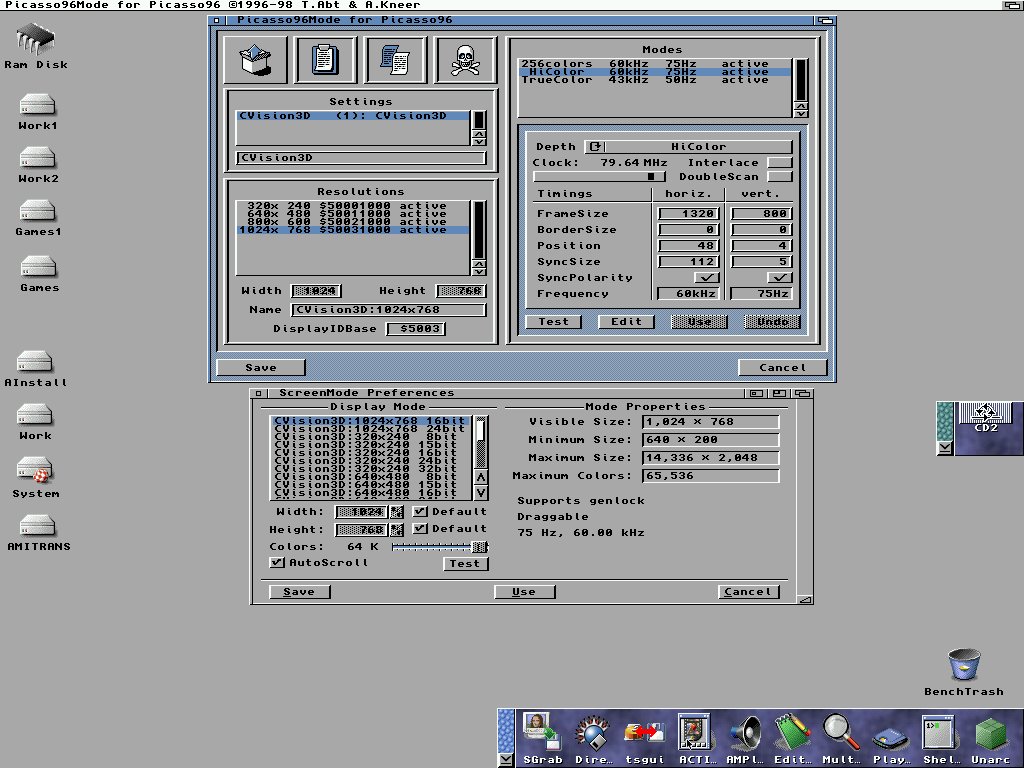Select the Ram Disk desktop icon

tap(36, 46)
